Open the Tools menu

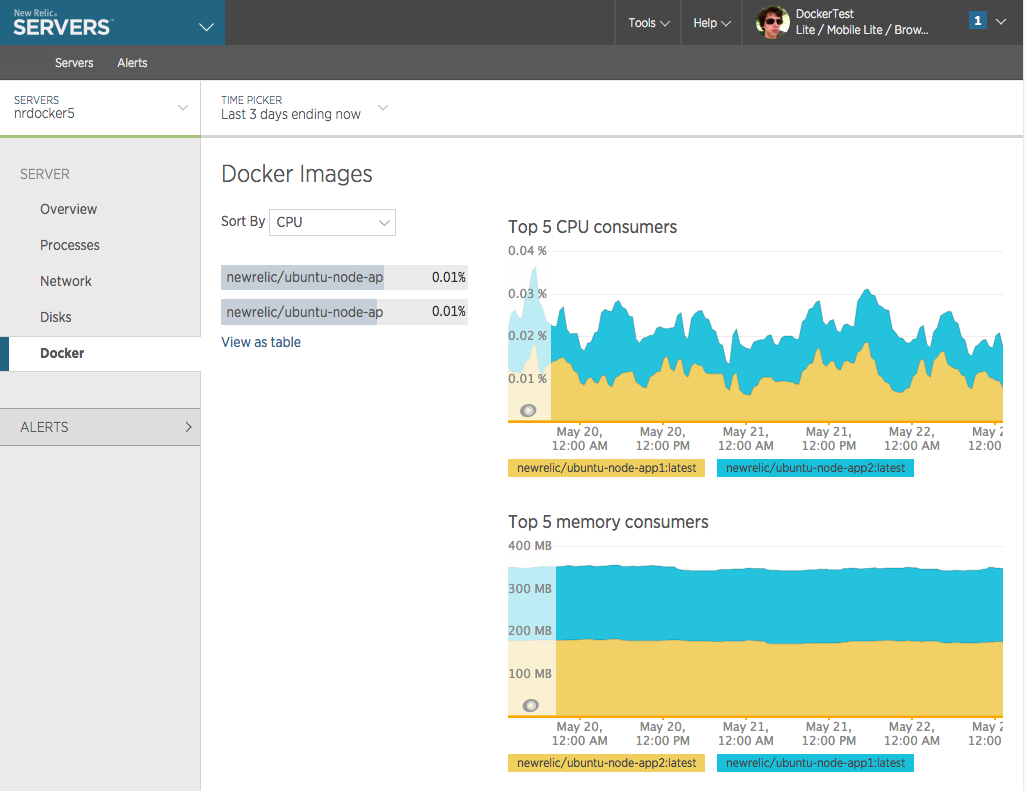pyautogui.click(x=648, y=23)
